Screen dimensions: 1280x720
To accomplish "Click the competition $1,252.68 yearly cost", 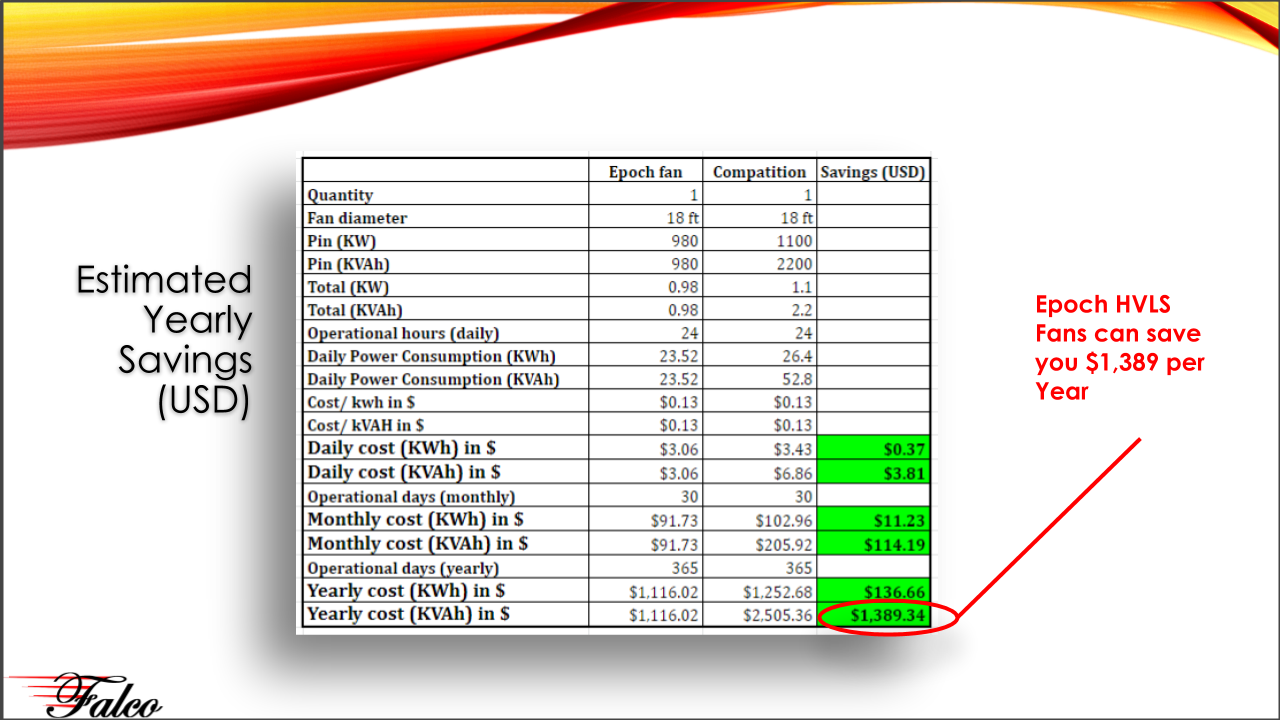I will [x=779, y=592].
